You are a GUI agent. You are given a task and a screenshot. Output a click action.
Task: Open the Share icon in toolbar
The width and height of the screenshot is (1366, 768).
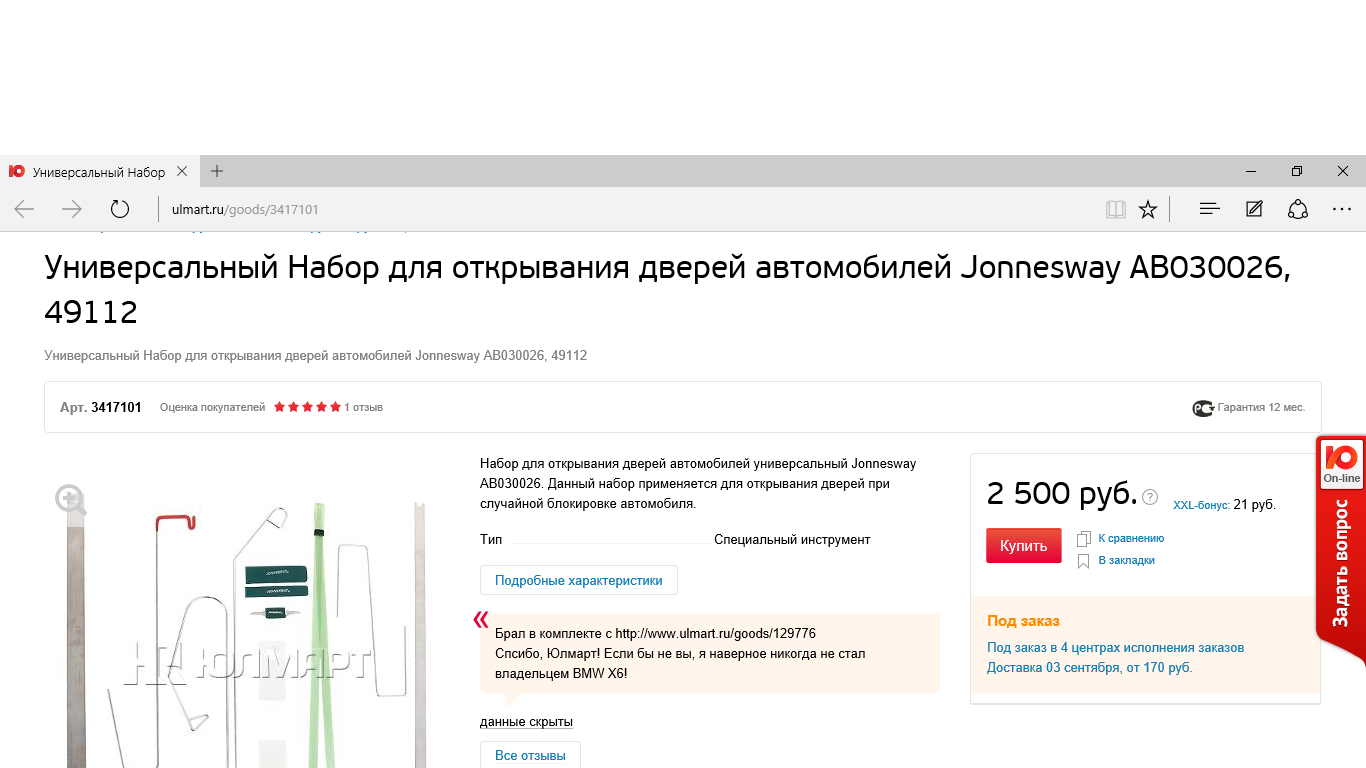(x=1298, y=209)
